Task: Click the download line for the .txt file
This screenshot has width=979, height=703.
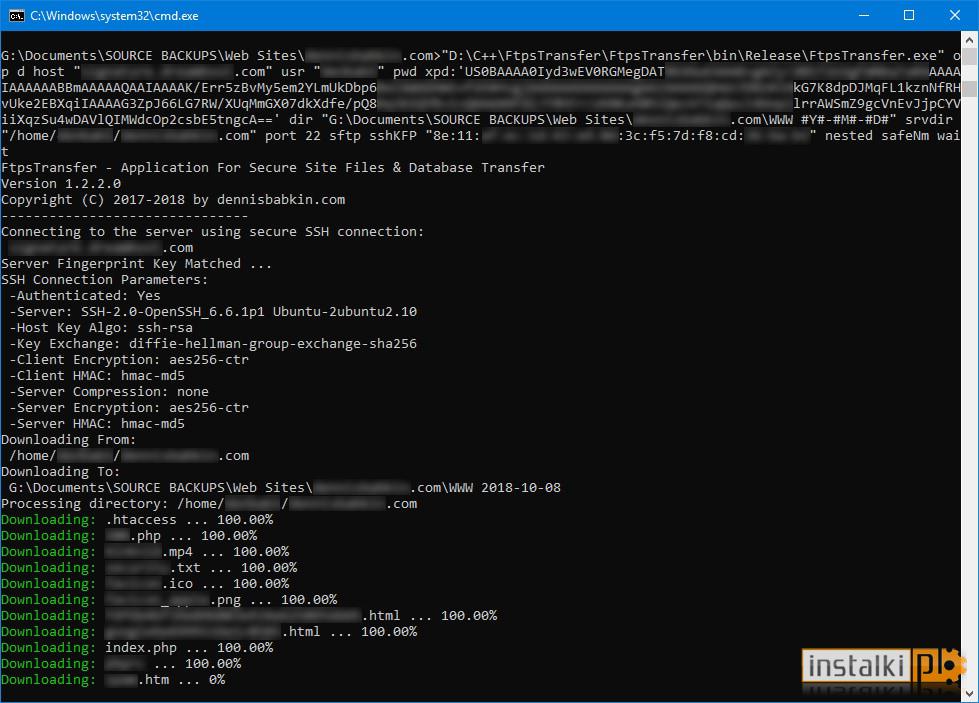Action: click(x=149, y=568)
